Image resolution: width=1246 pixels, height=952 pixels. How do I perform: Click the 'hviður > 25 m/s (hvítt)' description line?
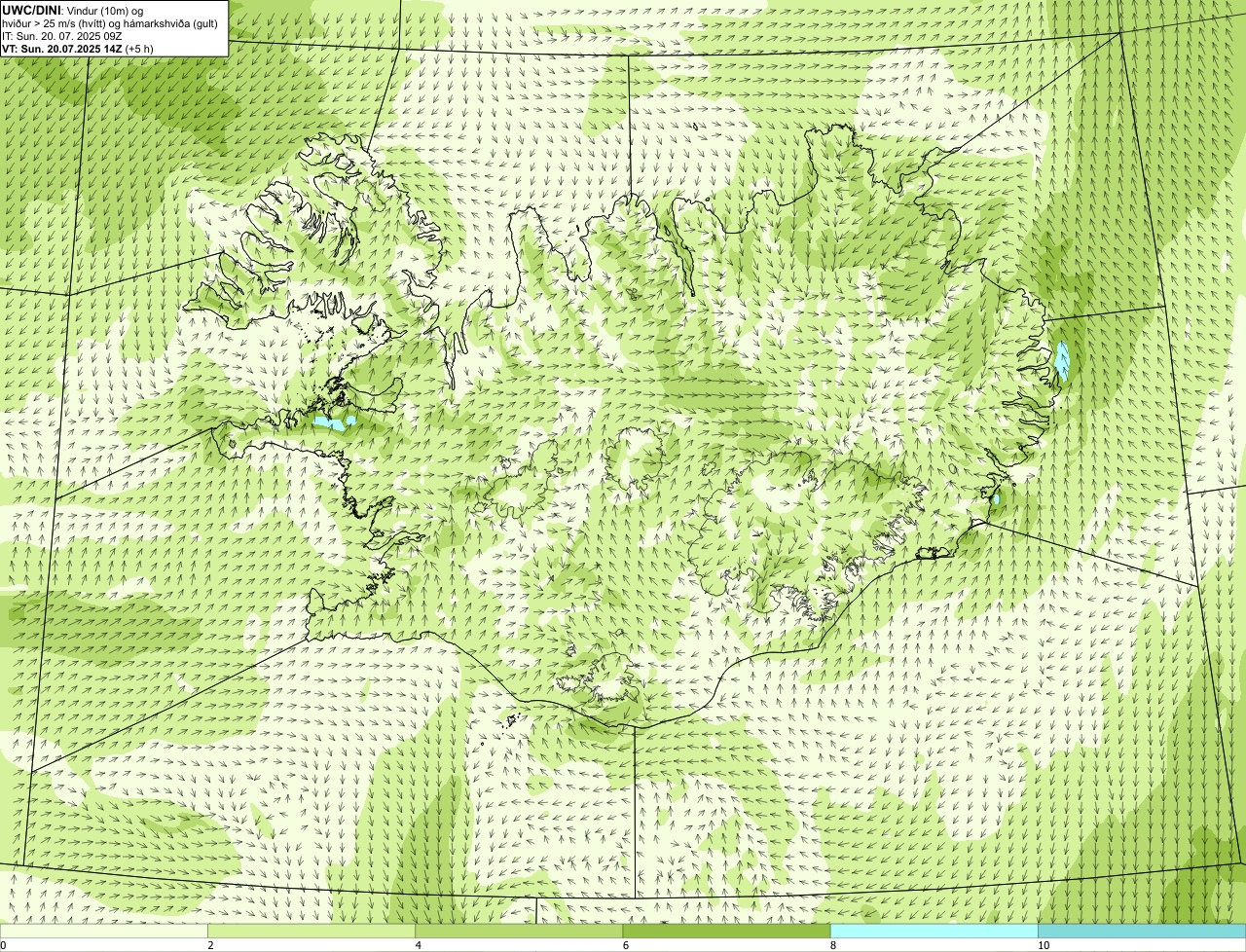click(x=111, y=23)
